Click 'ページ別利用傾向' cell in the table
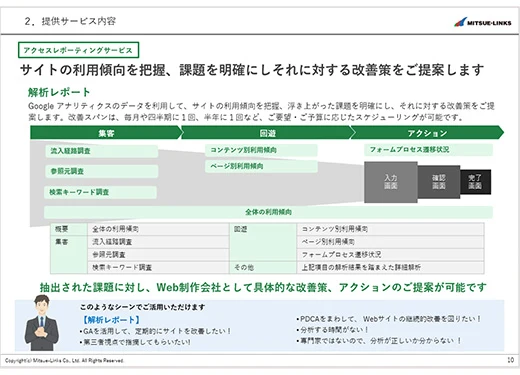The height and width of the screenshot is (375, 520). coord(390,242)
